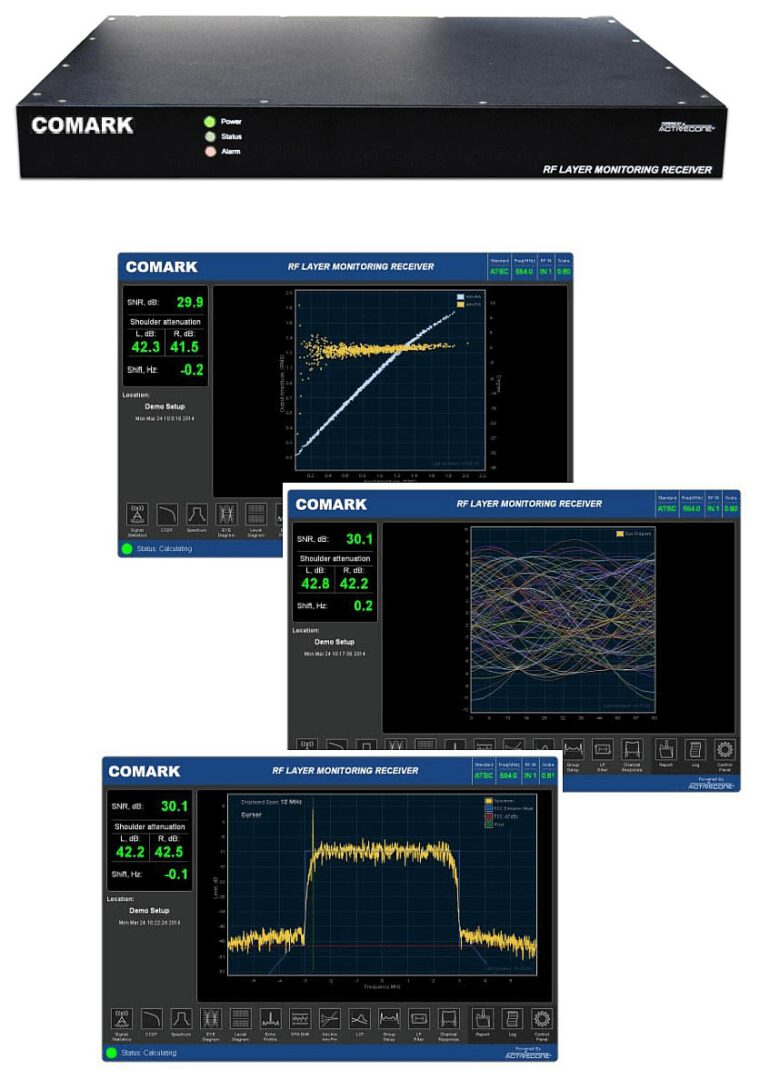This screenshot has height=1080, width=760.
Task: Click the white legend swatch in top window chart
Action: tap(460, 297)
